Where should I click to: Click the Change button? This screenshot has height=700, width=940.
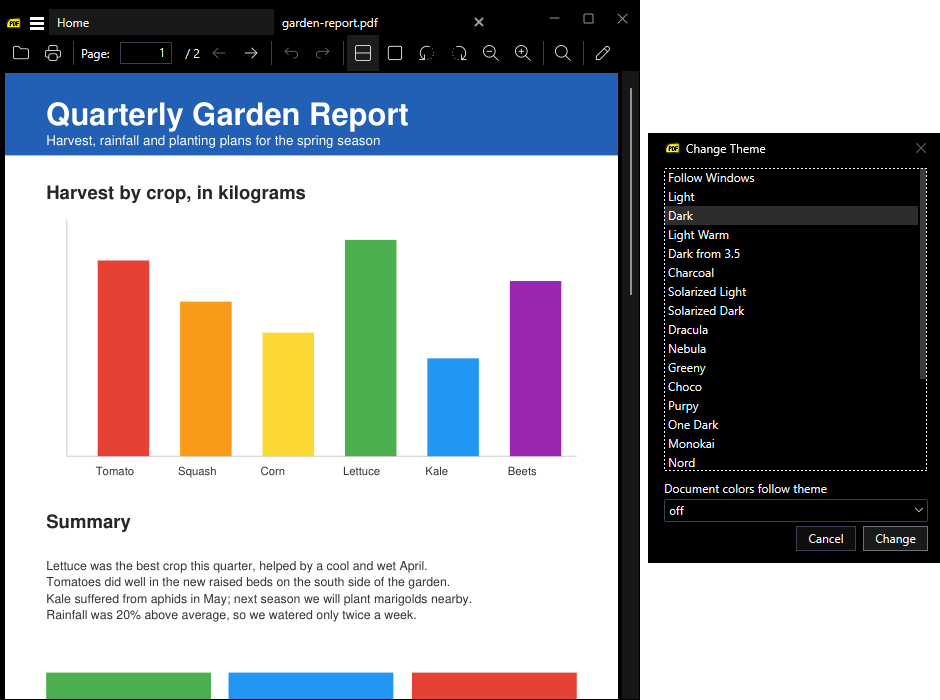click(895, 538)
